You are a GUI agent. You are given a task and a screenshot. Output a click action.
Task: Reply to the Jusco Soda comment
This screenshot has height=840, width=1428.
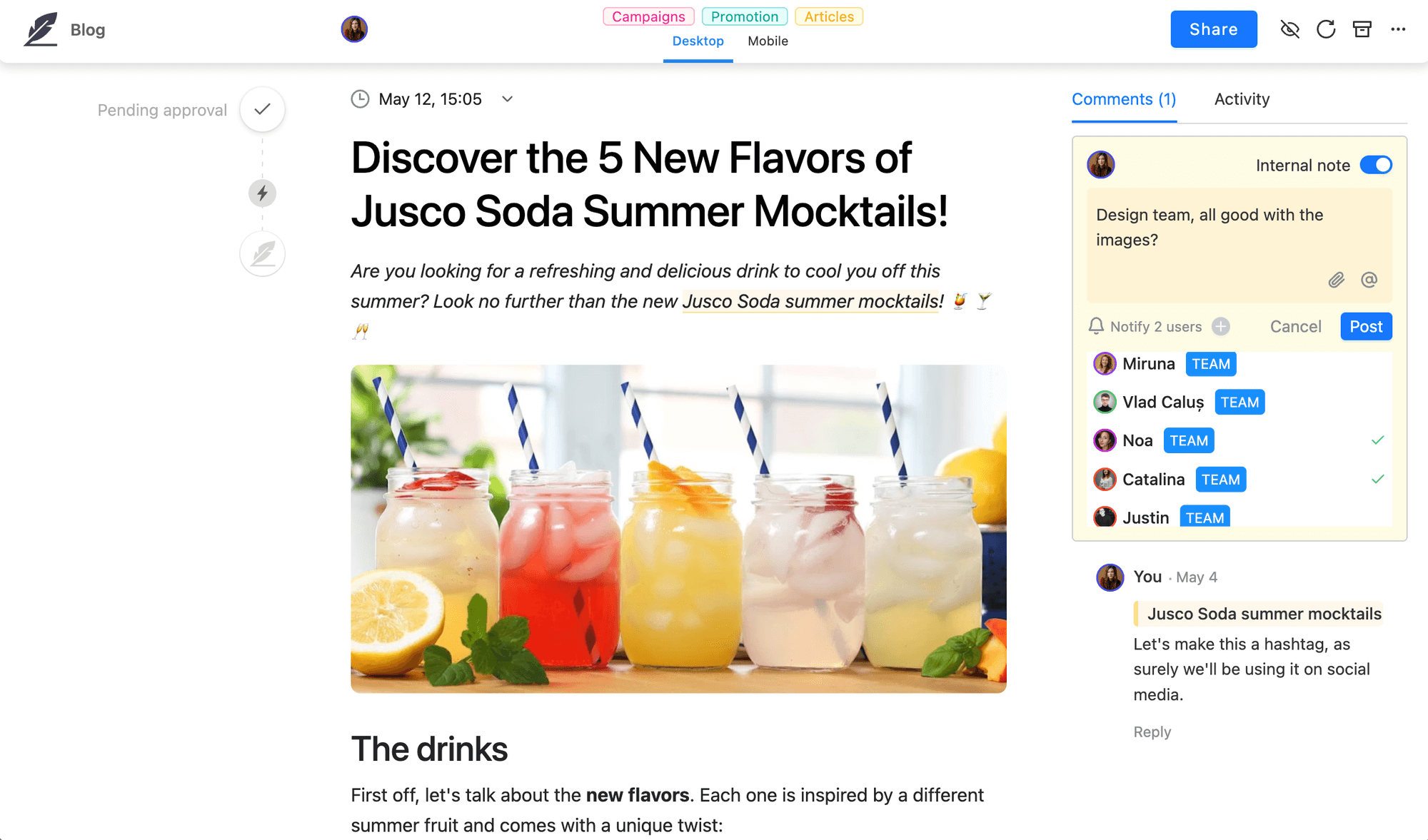pyautogui.click(x=1152, y=732)
